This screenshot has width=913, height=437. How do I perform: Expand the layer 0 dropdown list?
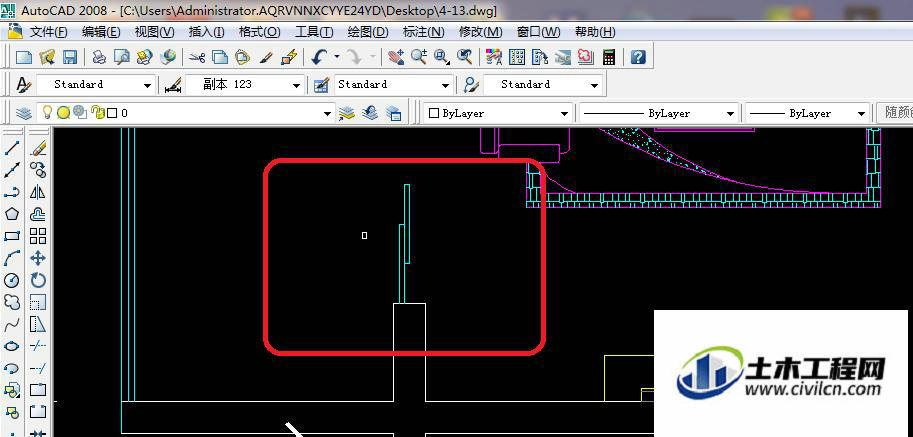point(328,113)
